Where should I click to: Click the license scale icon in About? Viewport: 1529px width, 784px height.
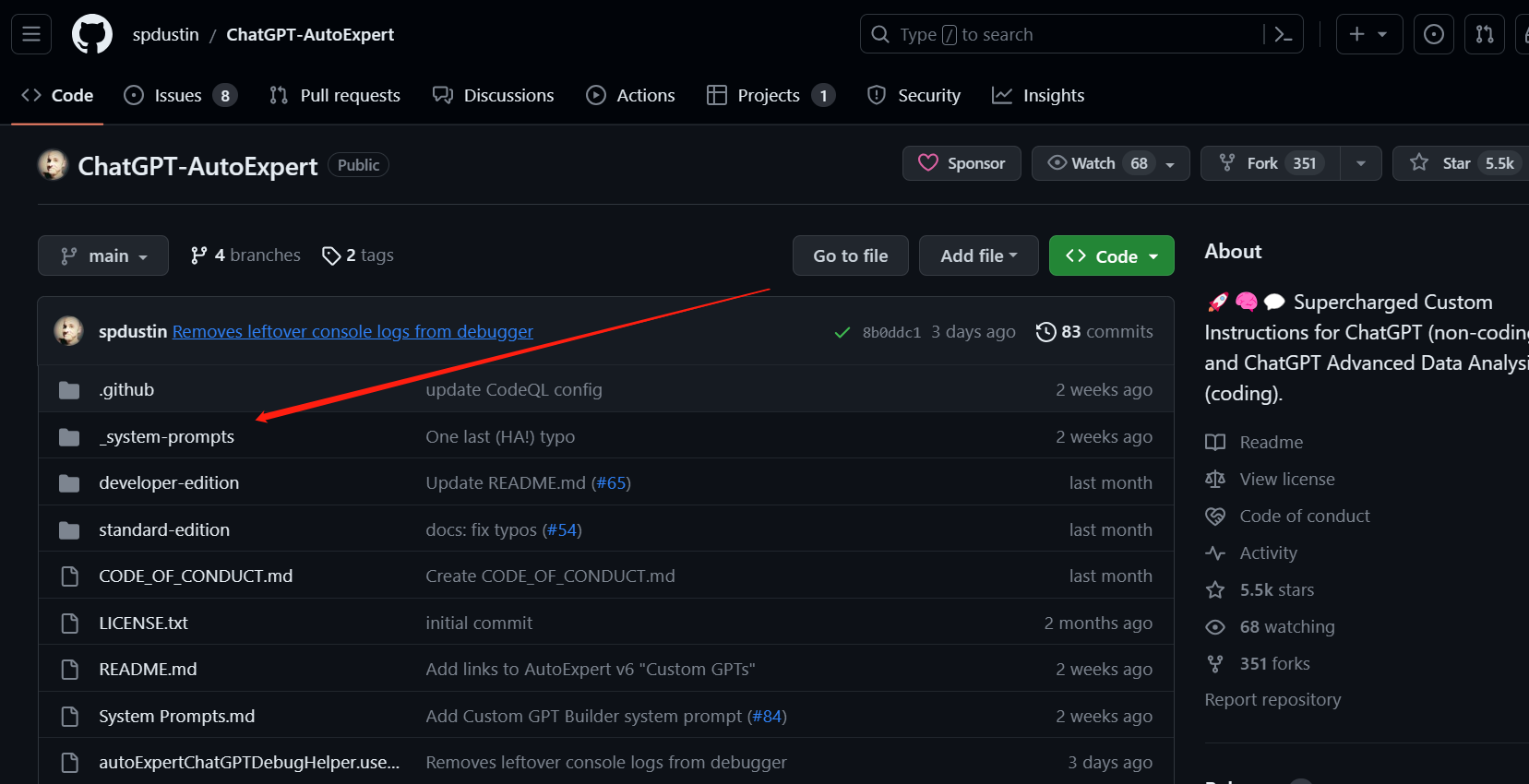coord(1215,480)
